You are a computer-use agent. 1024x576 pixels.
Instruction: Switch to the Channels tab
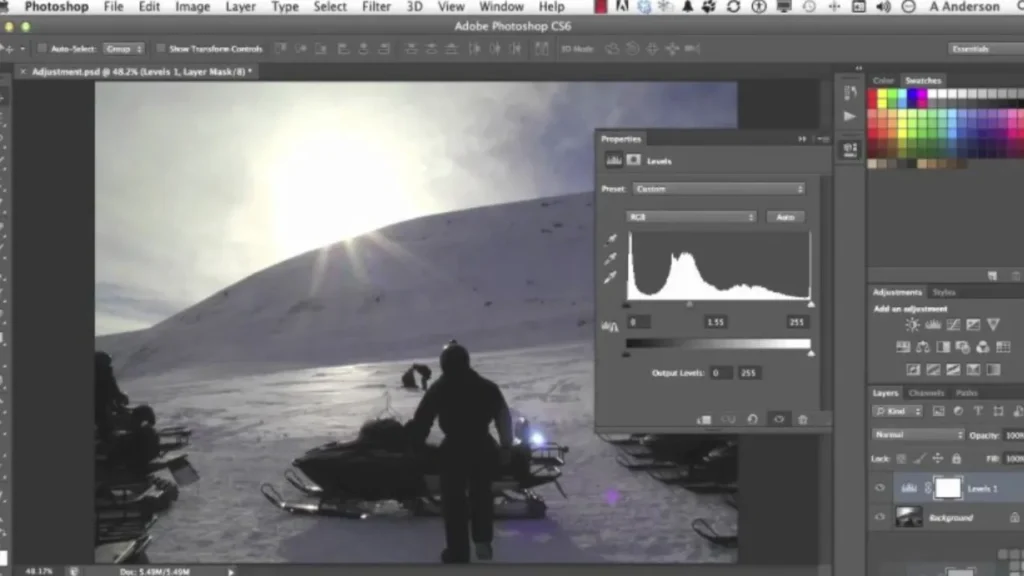[926, 392]
